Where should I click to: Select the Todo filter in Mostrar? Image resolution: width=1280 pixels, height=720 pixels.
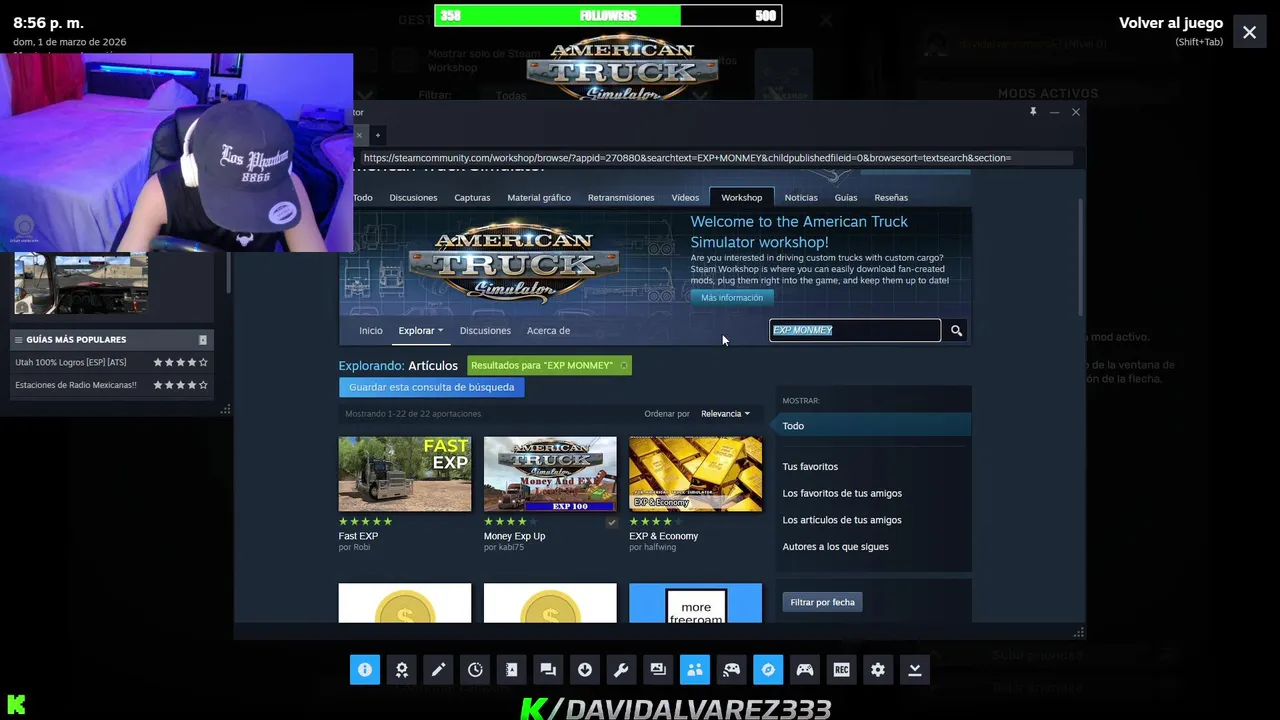(873, 426)
